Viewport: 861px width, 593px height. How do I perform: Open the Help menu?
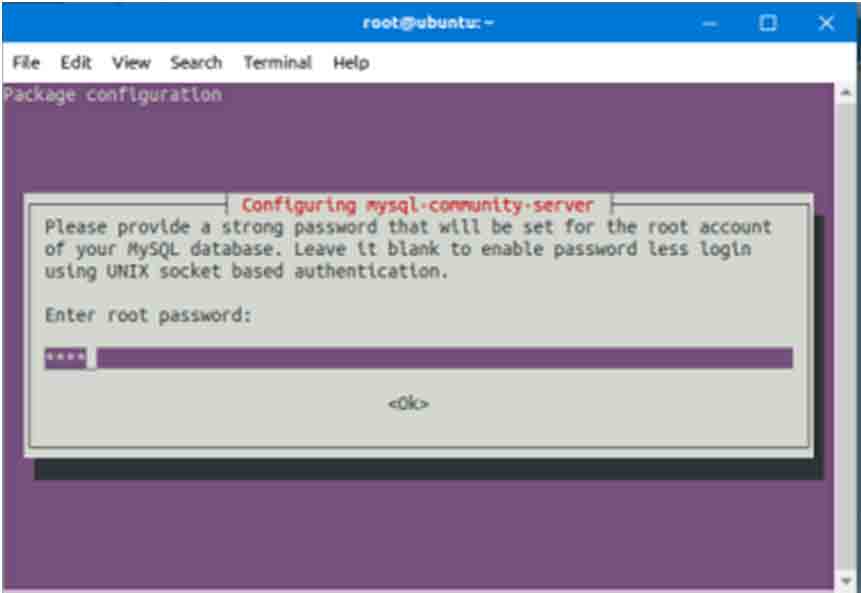(x=351, y=63)
